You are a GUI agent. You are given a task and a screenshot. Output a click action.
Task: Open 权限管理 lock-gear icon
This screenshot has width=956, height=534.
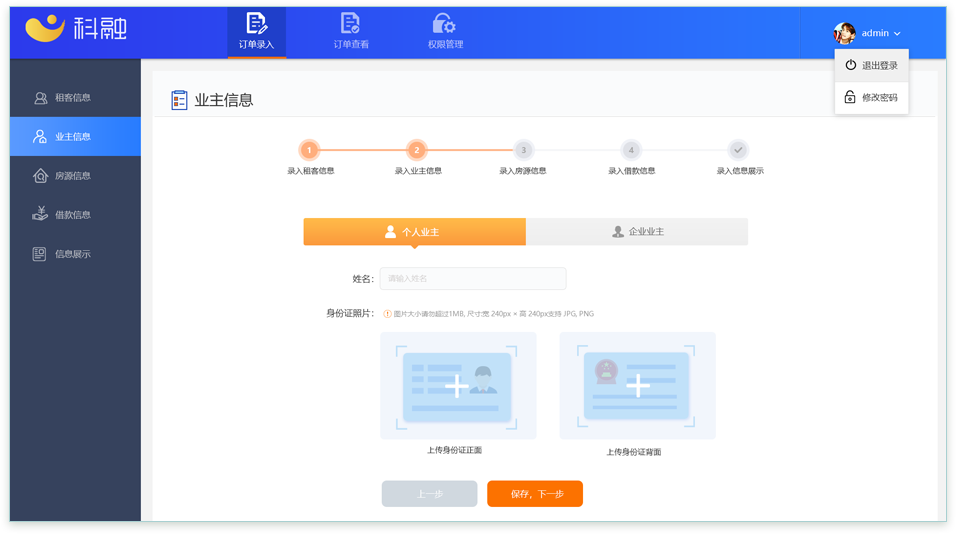coord(444,24)
